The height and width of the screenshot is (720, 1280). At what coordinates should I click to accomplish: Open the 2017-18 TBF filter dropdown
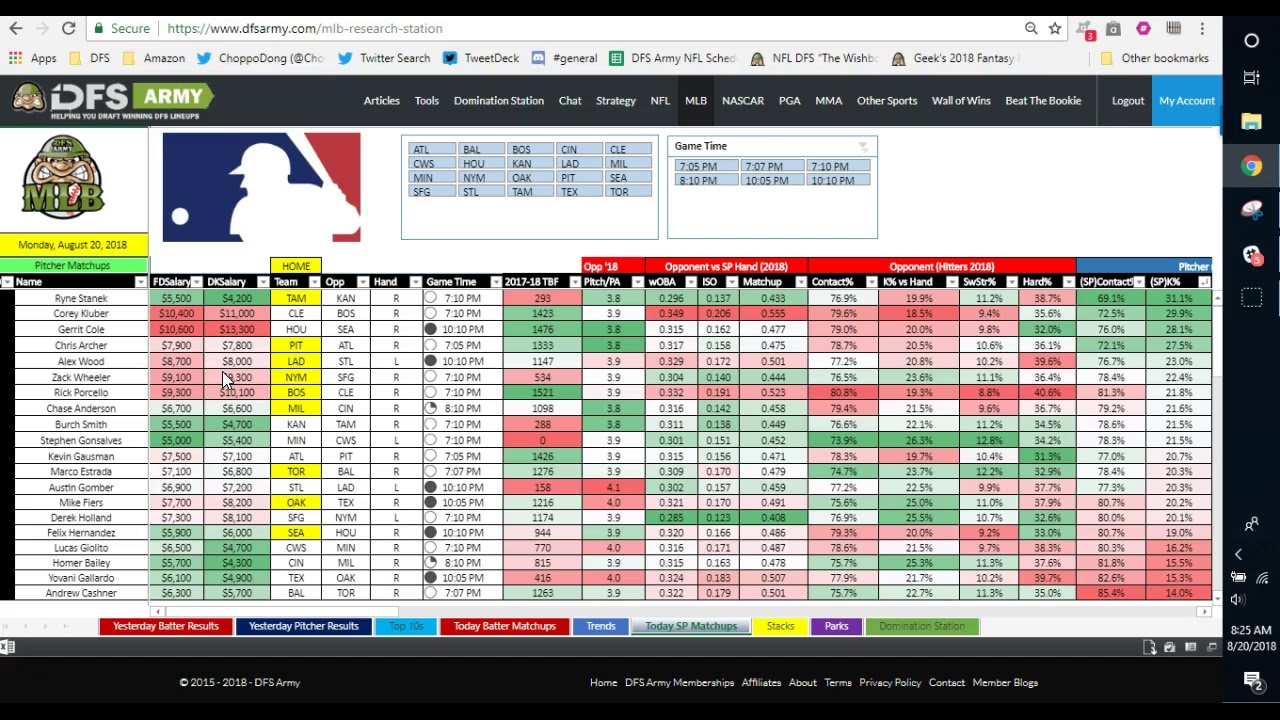[x=575, y=283]
